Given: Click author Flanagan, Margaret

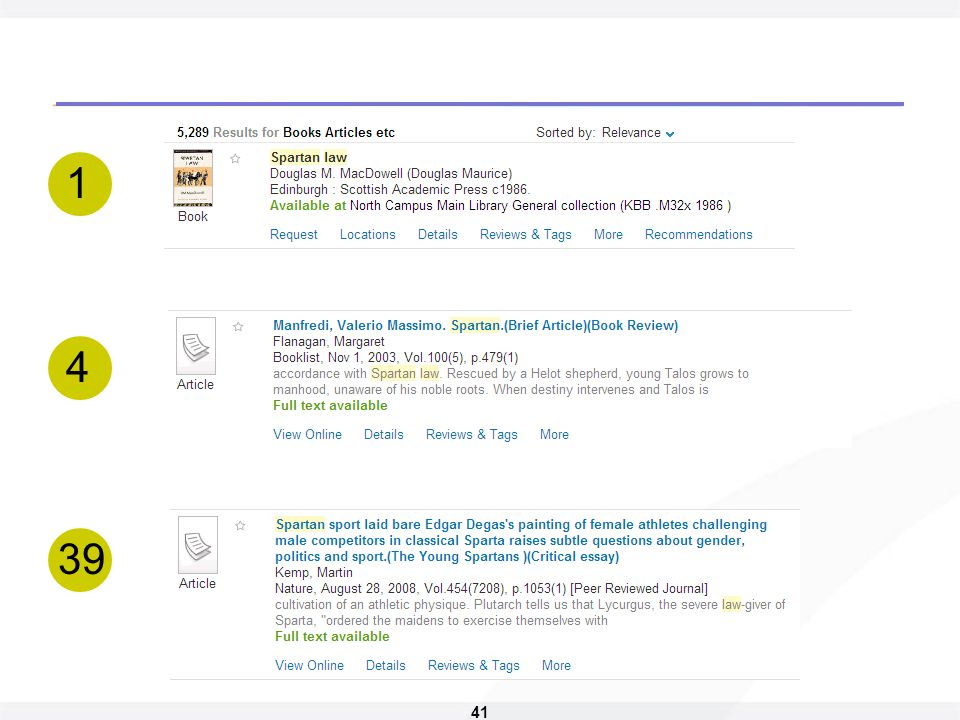Looking at the screenshot, I should tap(329, 342).
